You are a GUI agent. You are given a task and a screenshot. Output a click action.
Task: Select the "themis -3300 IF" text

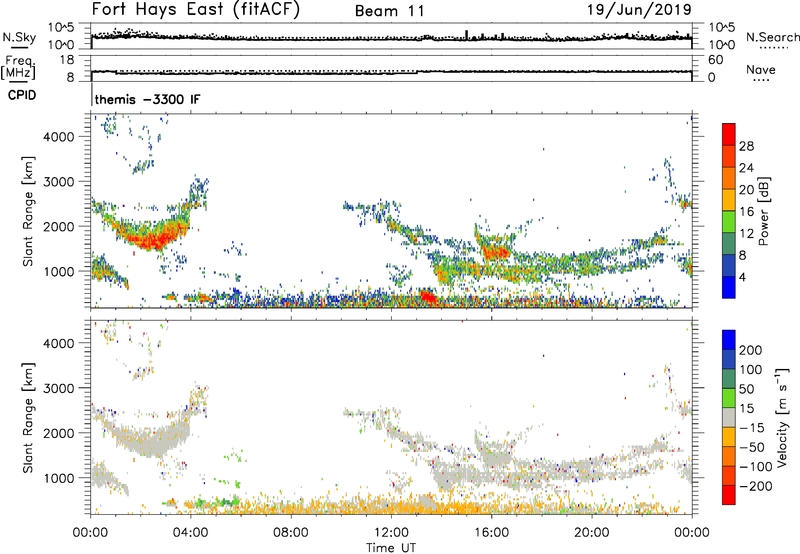click(147, 99)
